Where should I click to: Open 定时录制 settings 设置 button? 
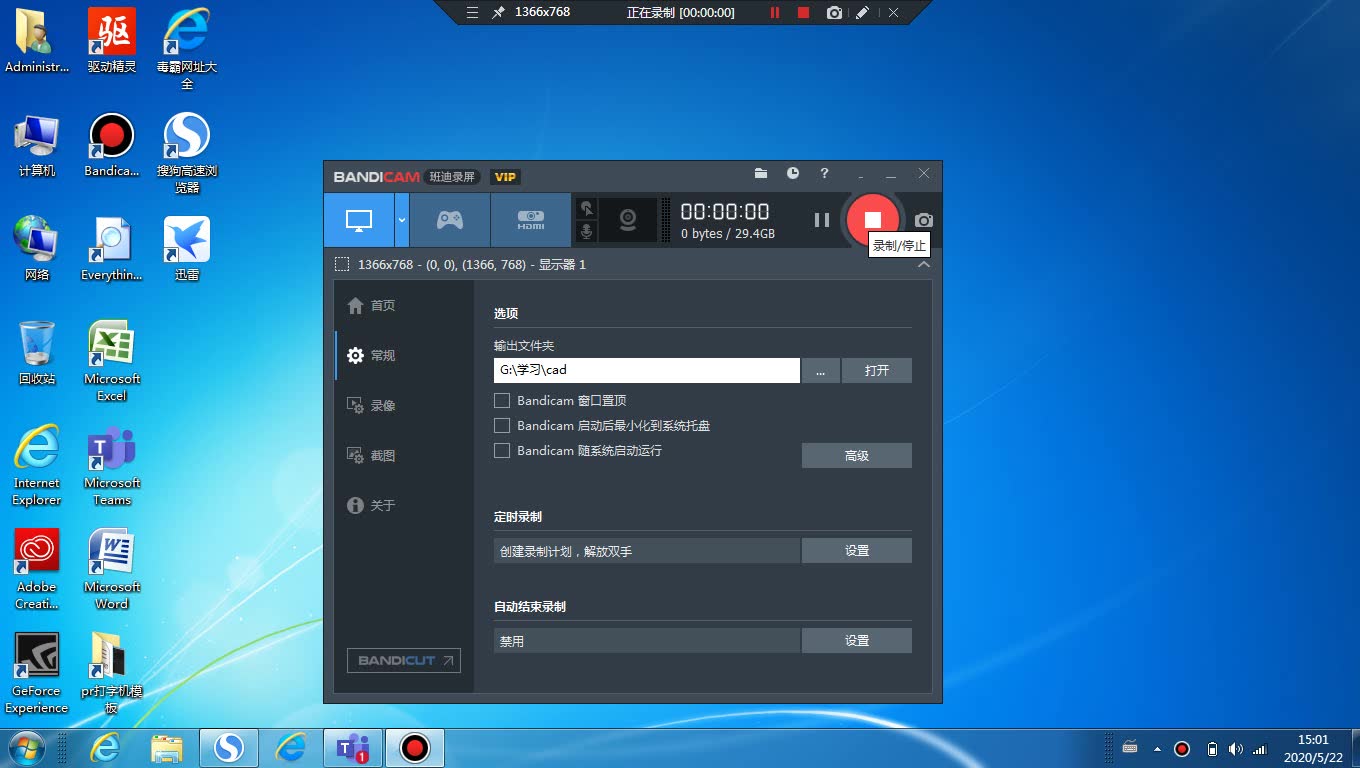pos(857,550)
